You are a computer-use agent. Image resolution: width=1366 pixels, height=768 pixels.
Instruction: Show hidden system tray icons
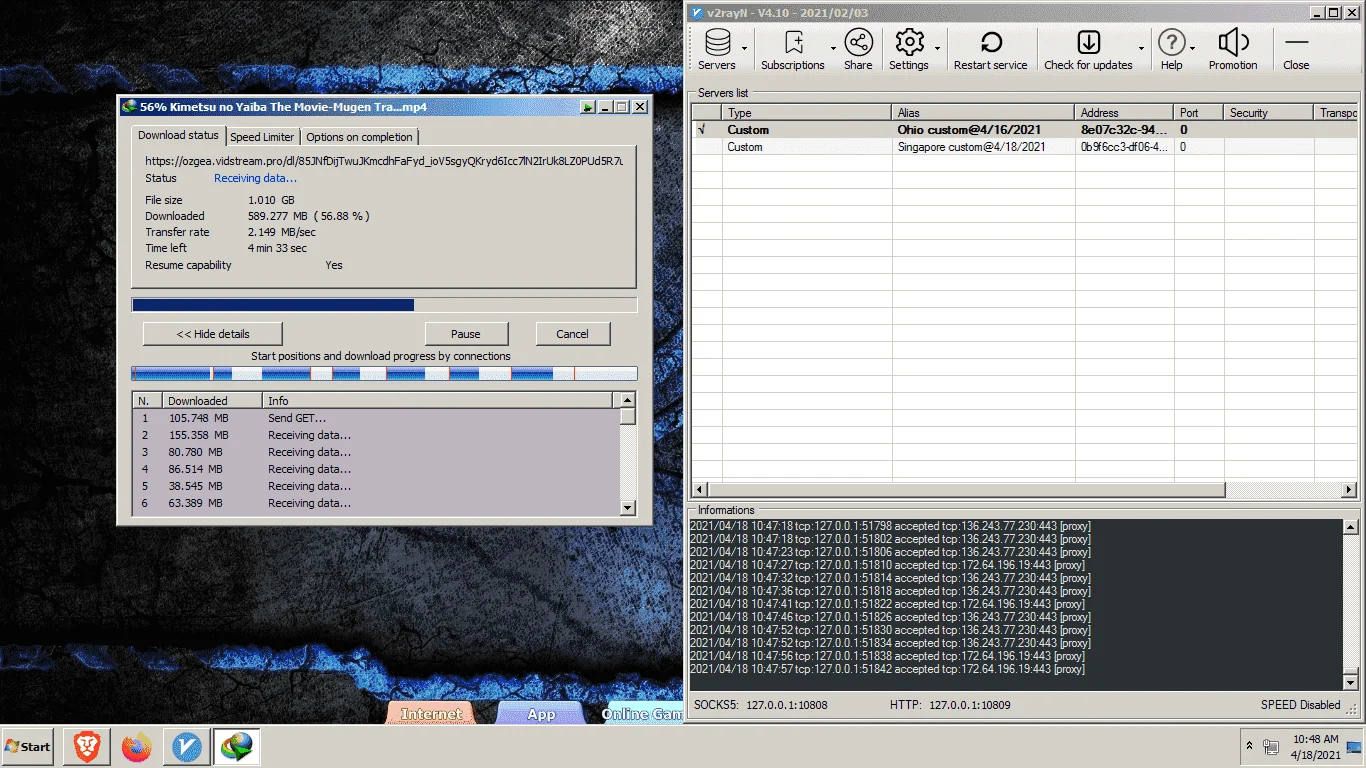click(x=1249, y=746)
